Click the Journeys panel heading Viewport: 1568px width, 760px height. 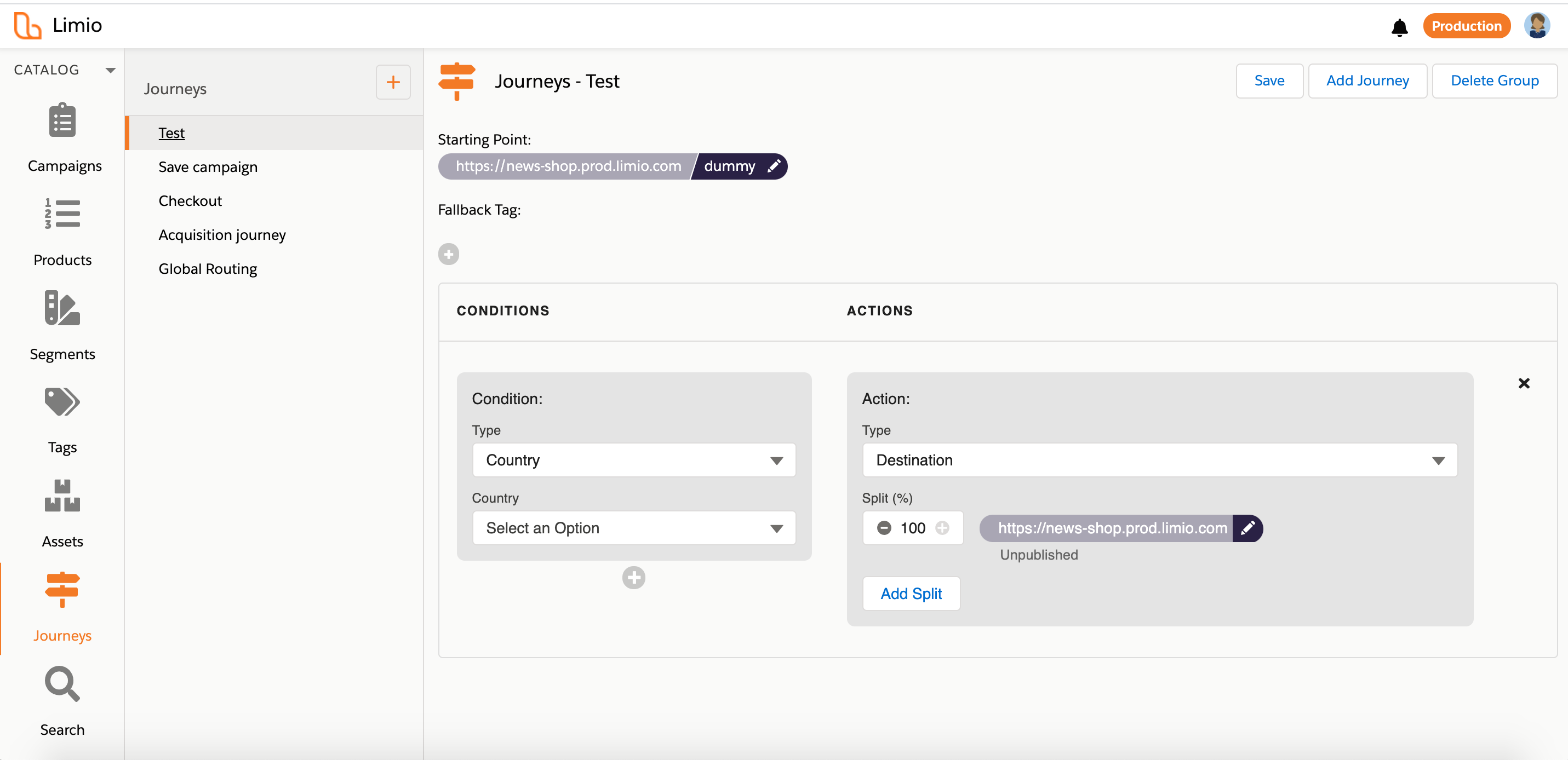tap(175, 89)
